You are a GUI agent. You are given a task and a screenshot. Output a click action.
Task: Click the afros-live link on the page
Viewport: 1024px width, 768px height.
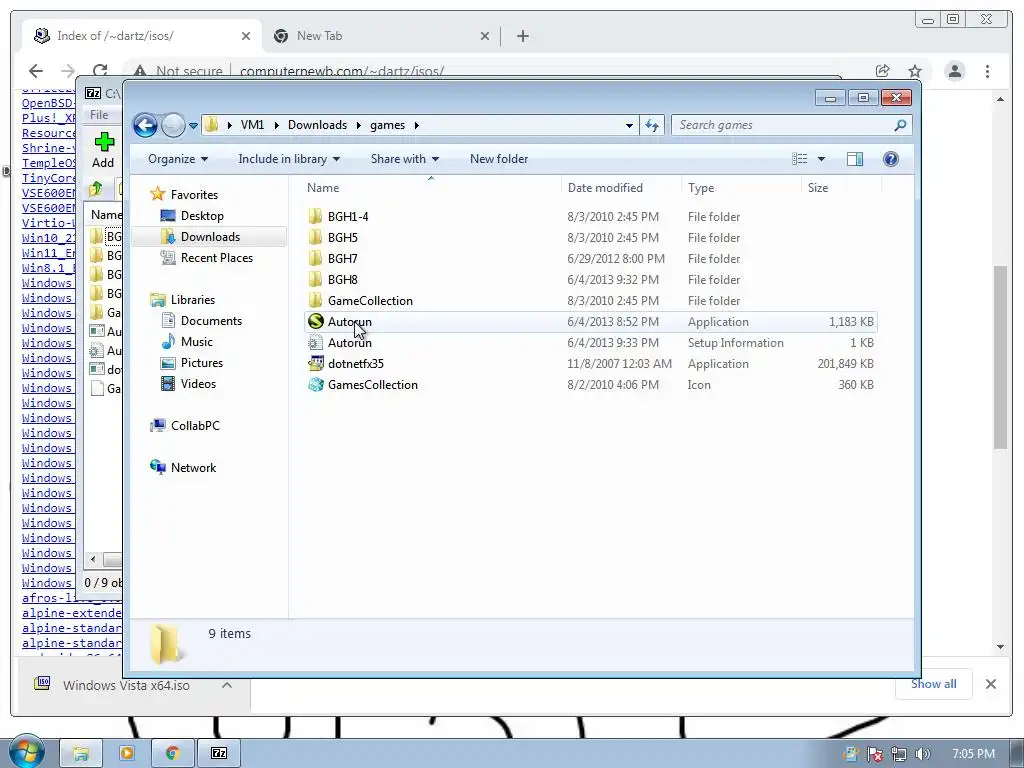(72, 598)
